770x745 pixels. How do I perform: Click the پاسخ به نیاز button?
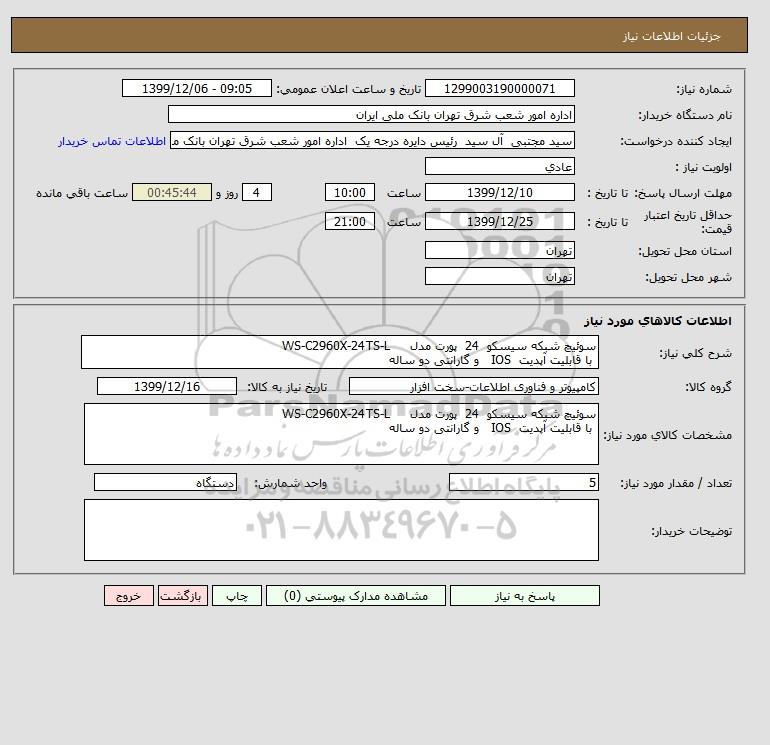click(524, 596)
